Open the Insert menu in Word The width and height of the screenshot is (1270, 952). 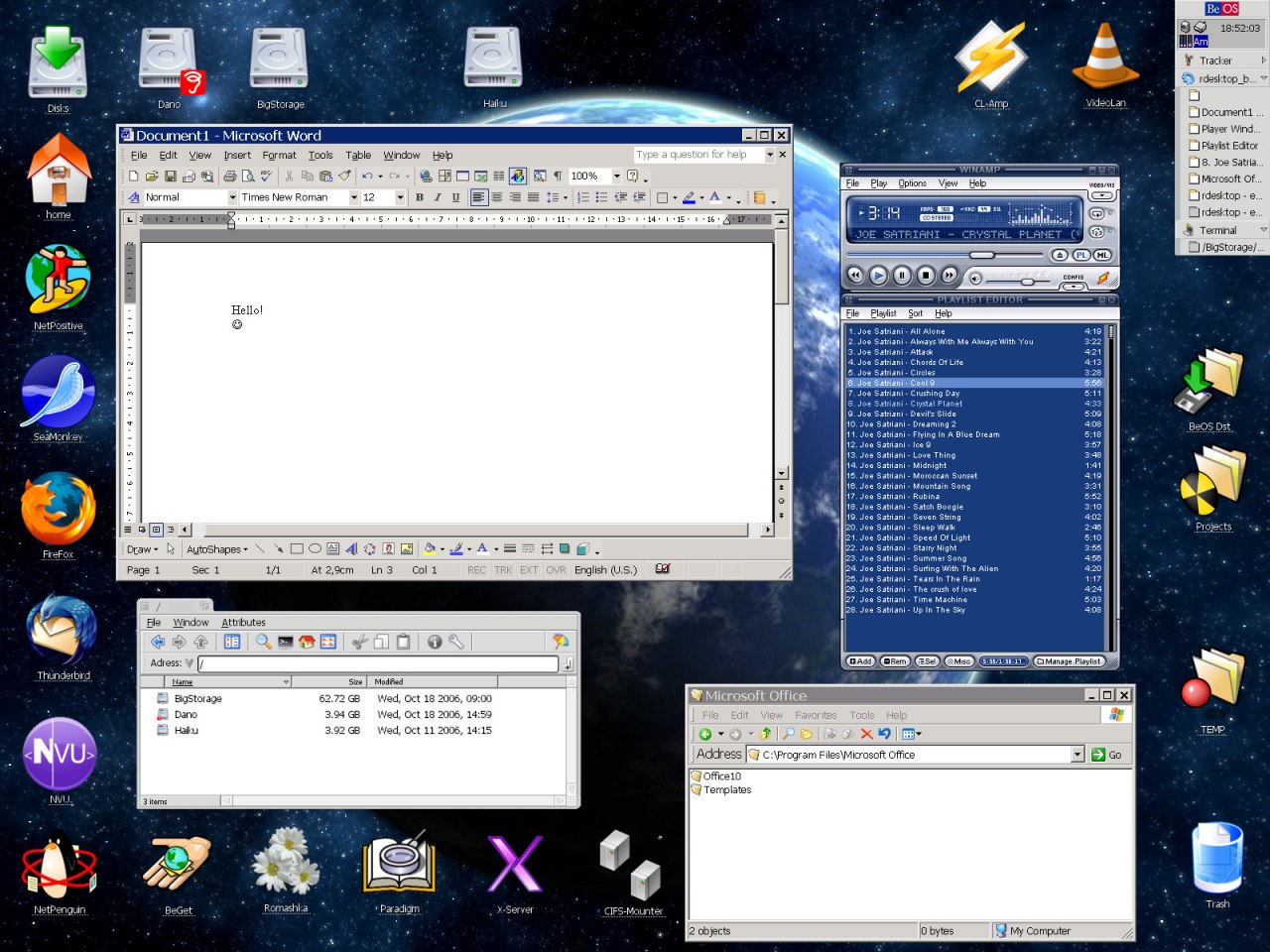[237, 155]
